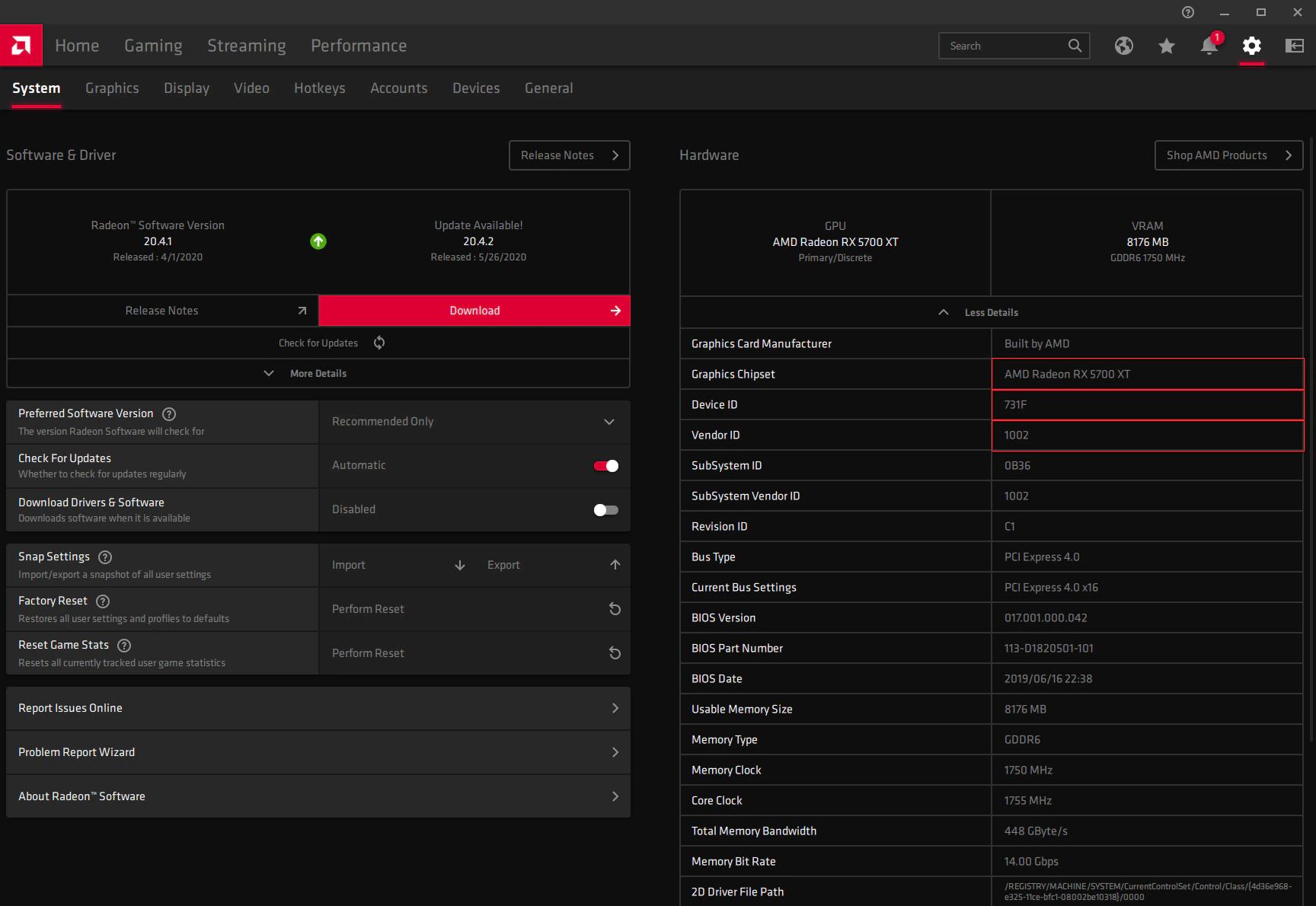Screen dimensions: 1316x906
Task: Disable automatic Check For Updates
Action: coord(605,465)
